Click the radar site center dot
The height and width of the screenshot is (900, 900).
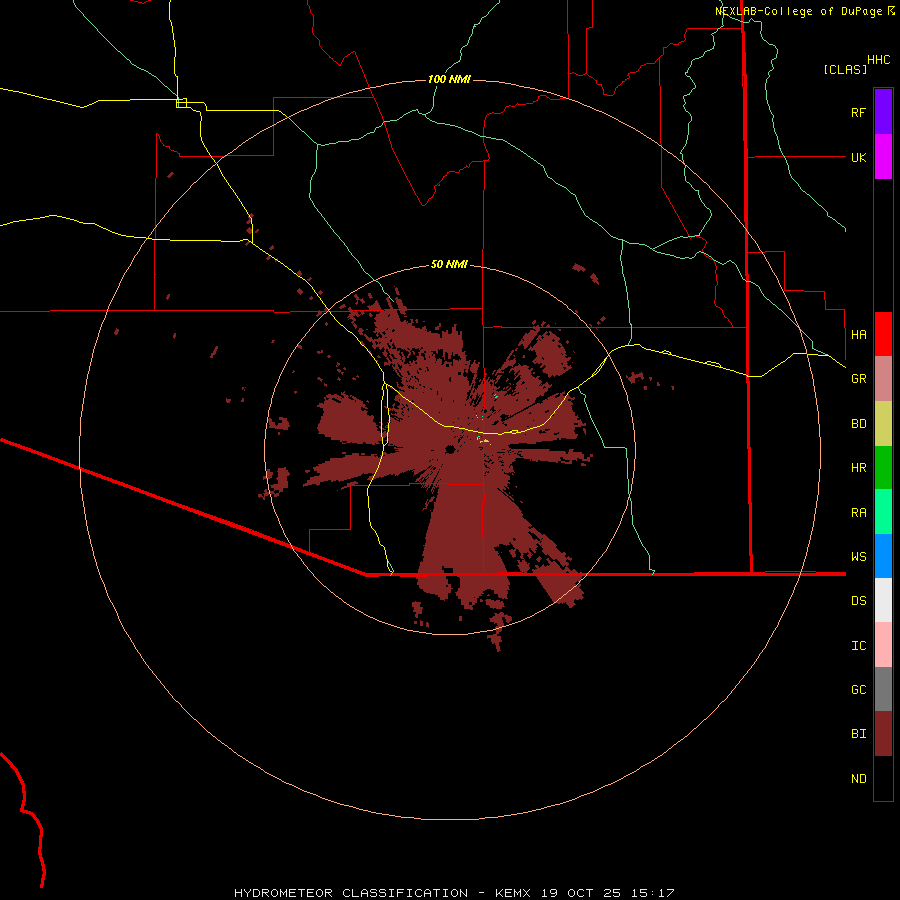[x=450, y=449]
